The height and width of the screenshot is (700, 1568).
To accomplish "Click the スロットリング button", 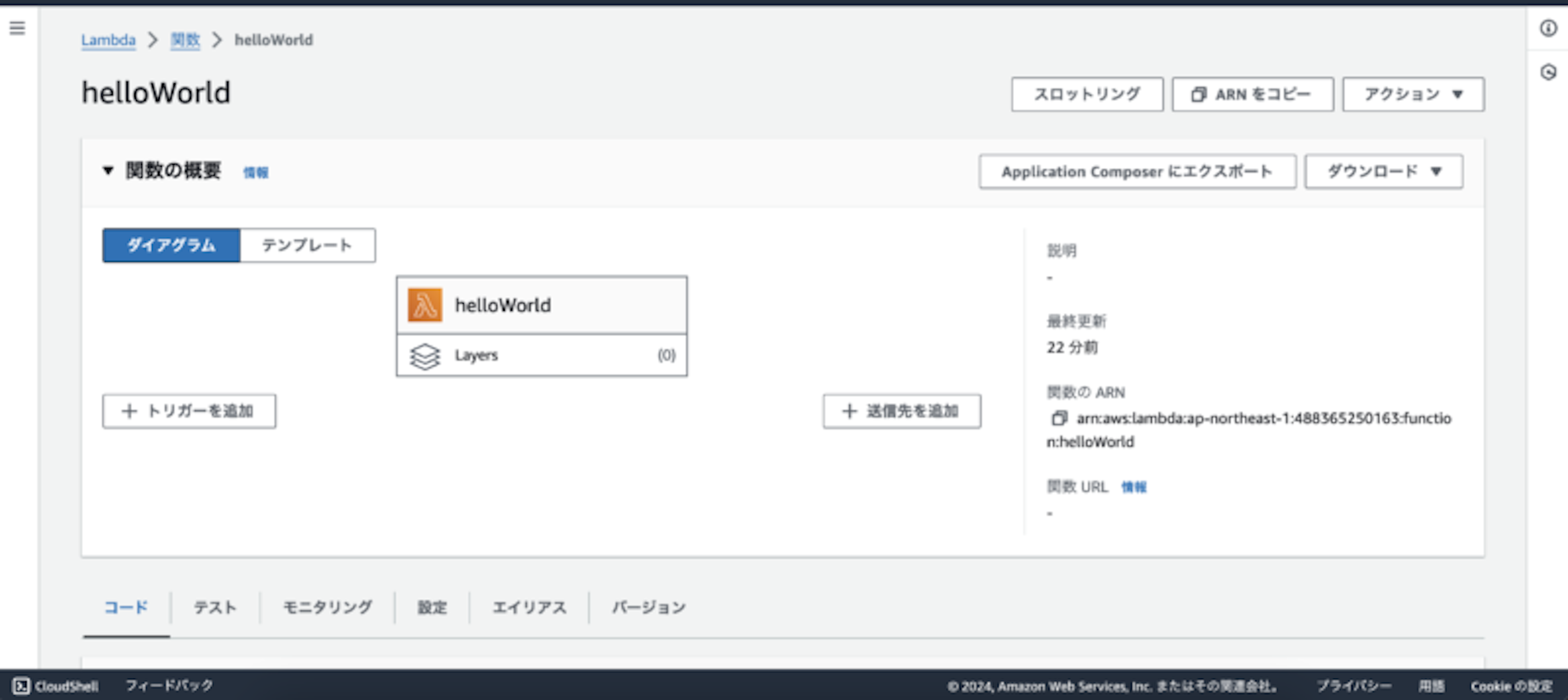I will pos(1087,94).
